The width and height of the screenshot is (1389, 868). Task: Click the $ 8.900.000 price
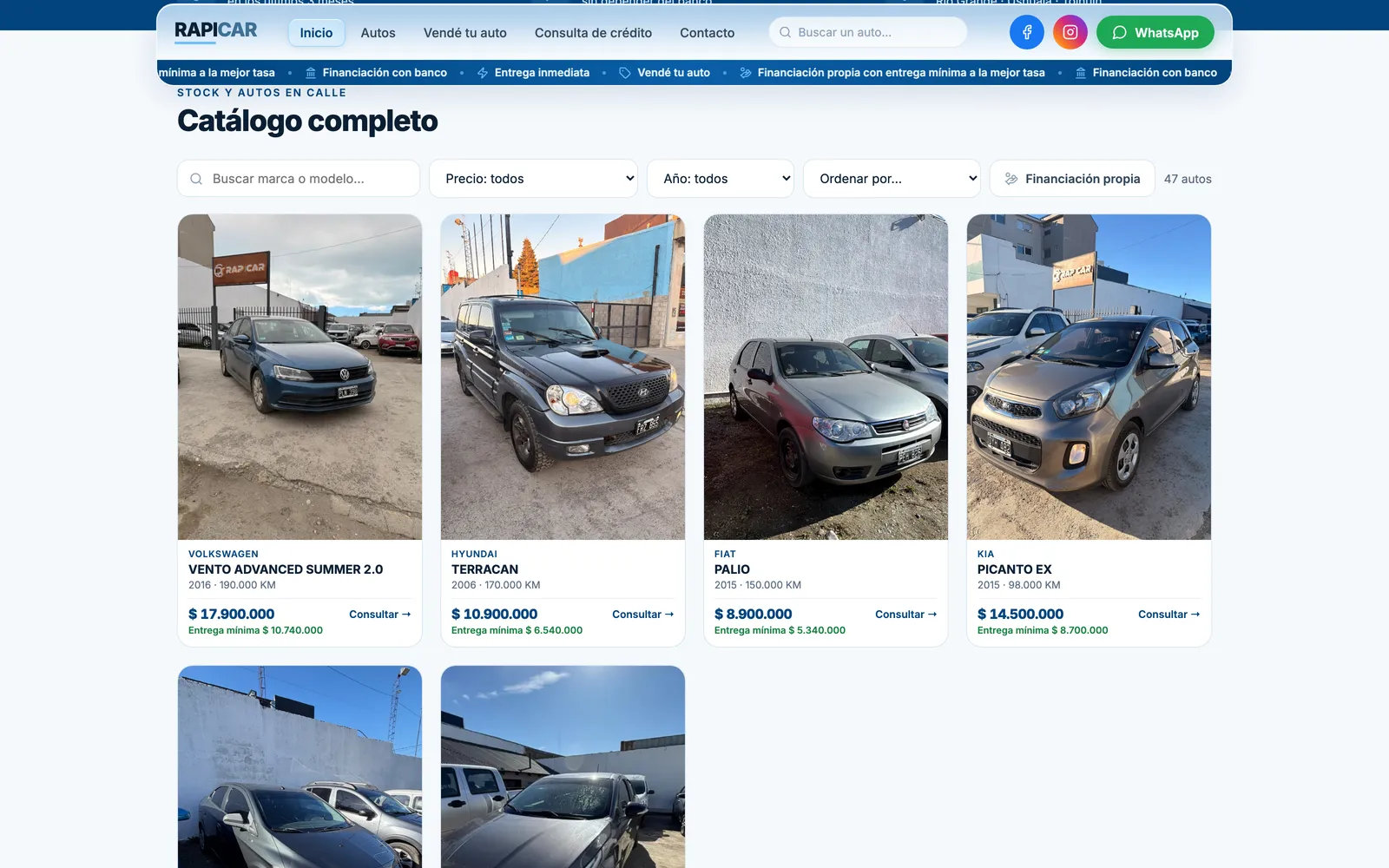753,614
